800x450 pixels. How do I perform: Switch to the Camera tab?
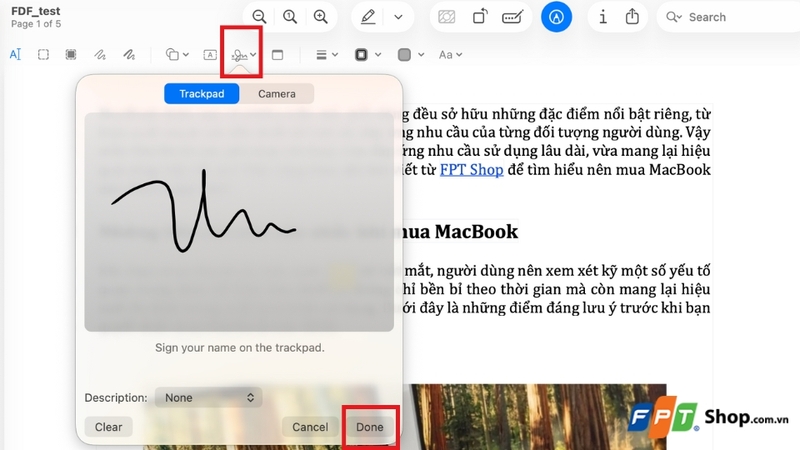tap(277, 94)
